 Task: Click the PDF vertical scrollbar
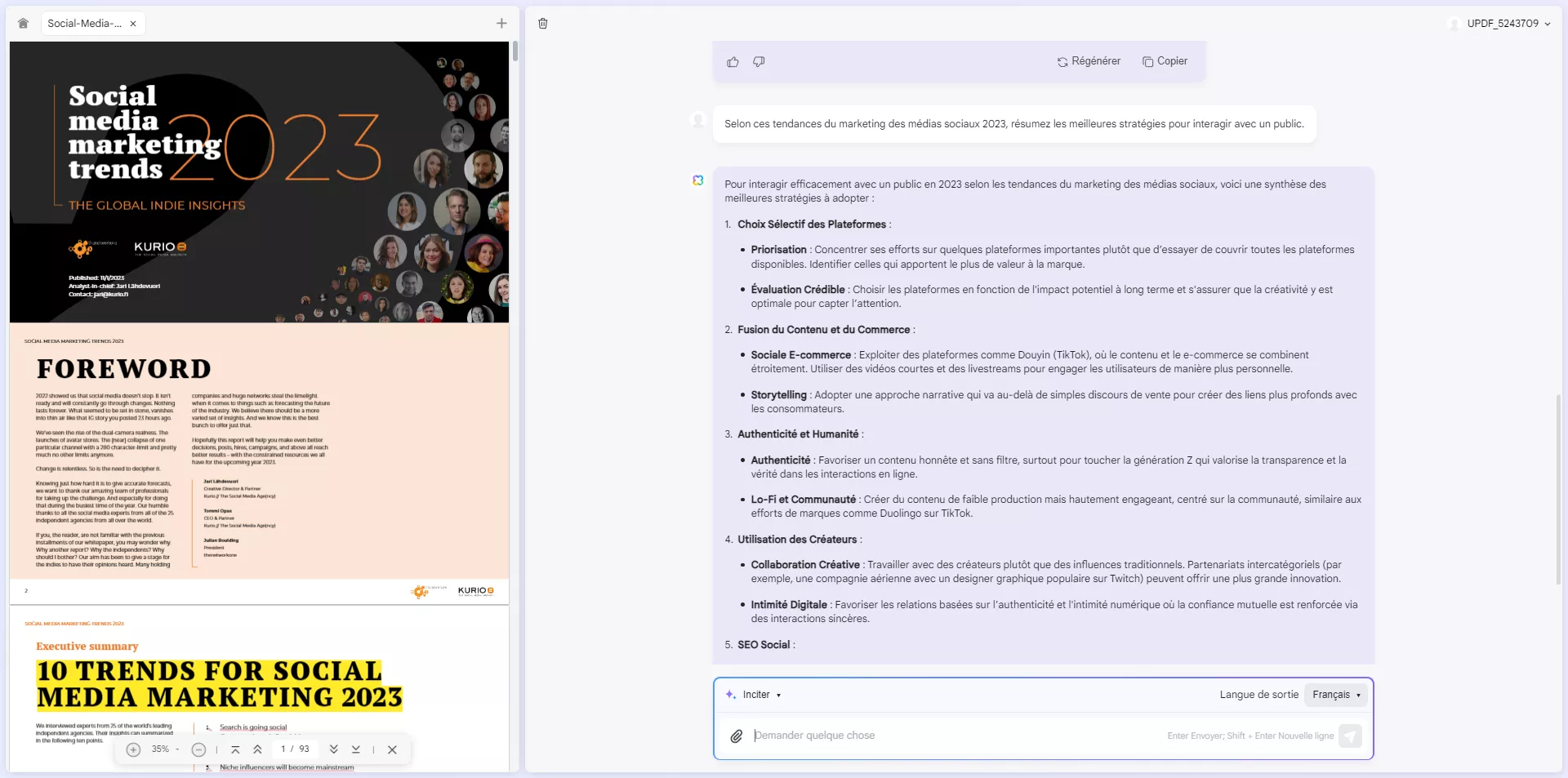[515, 51]
